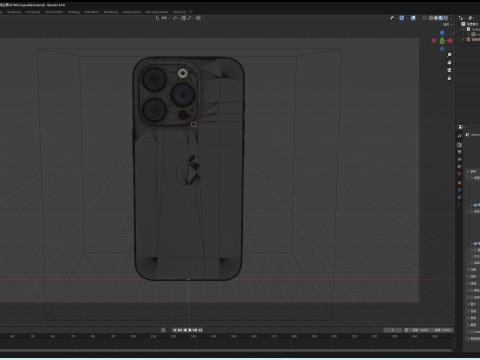
Task: Toggle the camera view icon
Action: [x=449, y=70]
